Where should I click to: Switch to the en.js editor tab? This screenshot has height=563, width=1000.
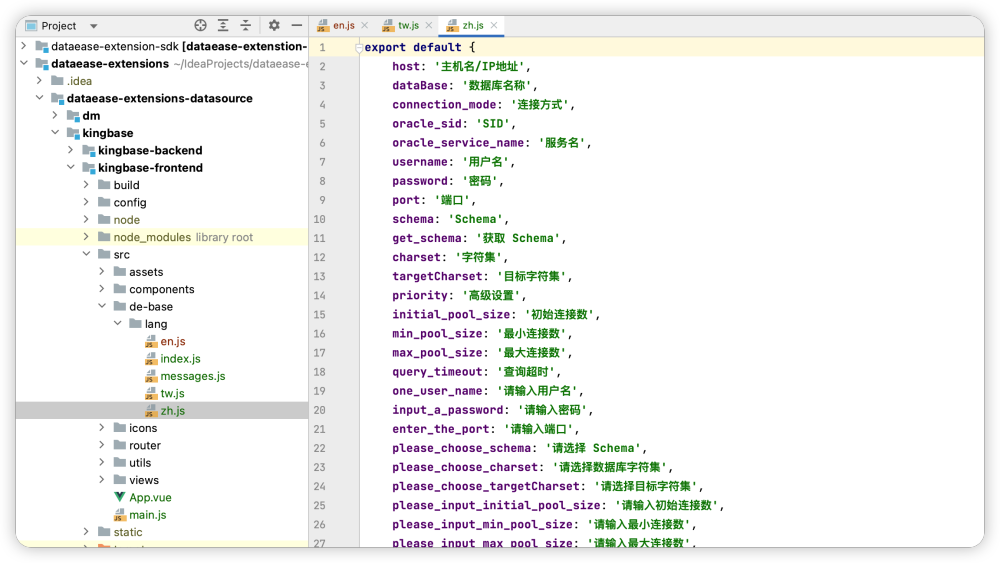pyautogui.click(x=344, y=26)
